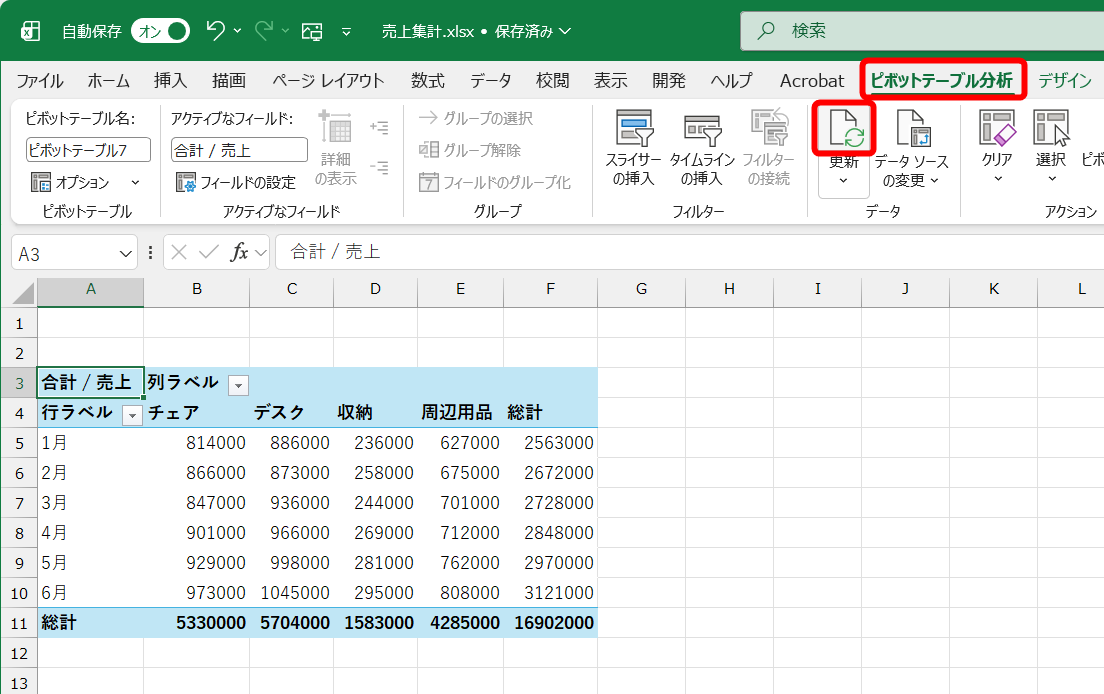
Task: Switch to the データ tab
Action: 491,81
